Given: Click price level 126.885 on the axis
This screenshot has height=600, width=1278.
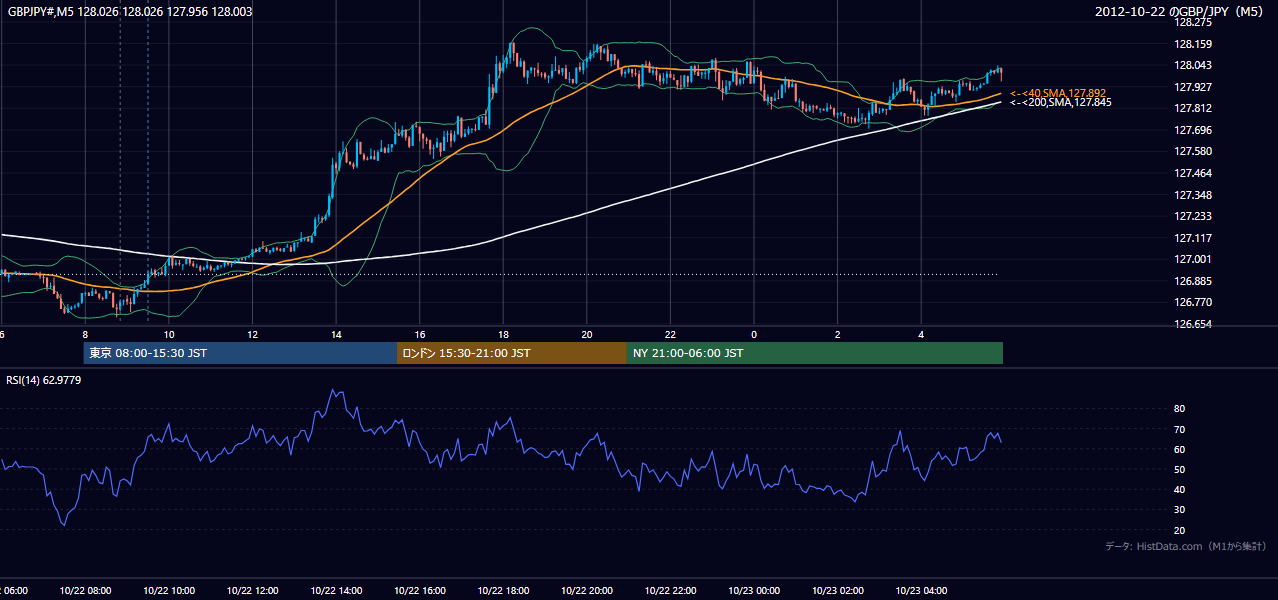Looking at the screenshot, I should (x=1194, y=281).
